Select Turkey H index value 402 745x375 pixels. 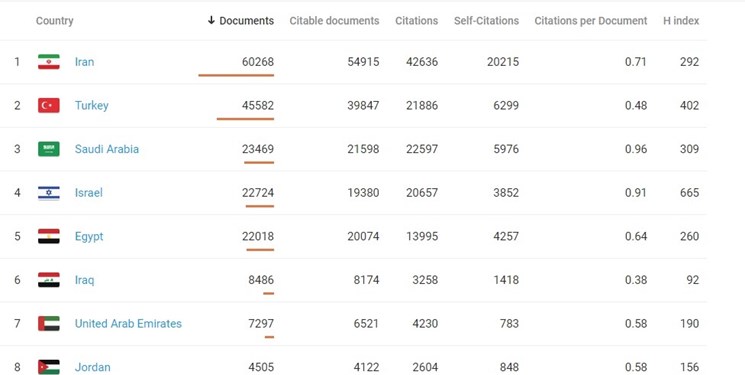coord(689,106)
